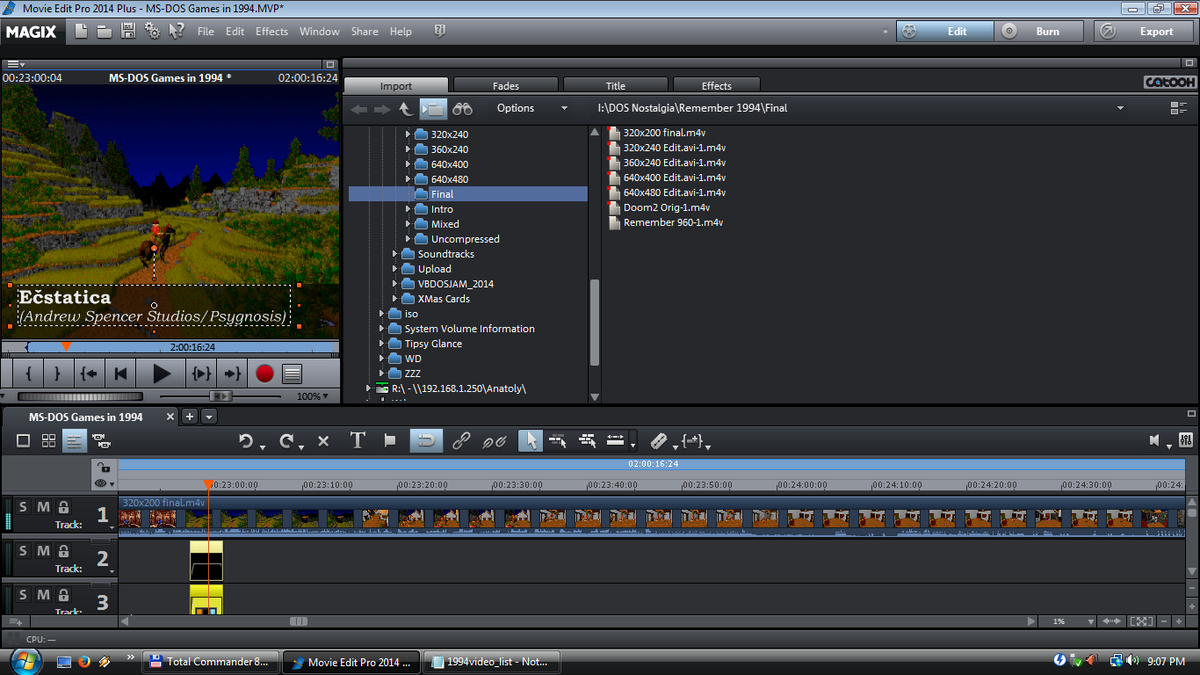Ungroup objects with the broken link icon
The height and width of the screenshot is (675, 1200).
click(495, 441)
